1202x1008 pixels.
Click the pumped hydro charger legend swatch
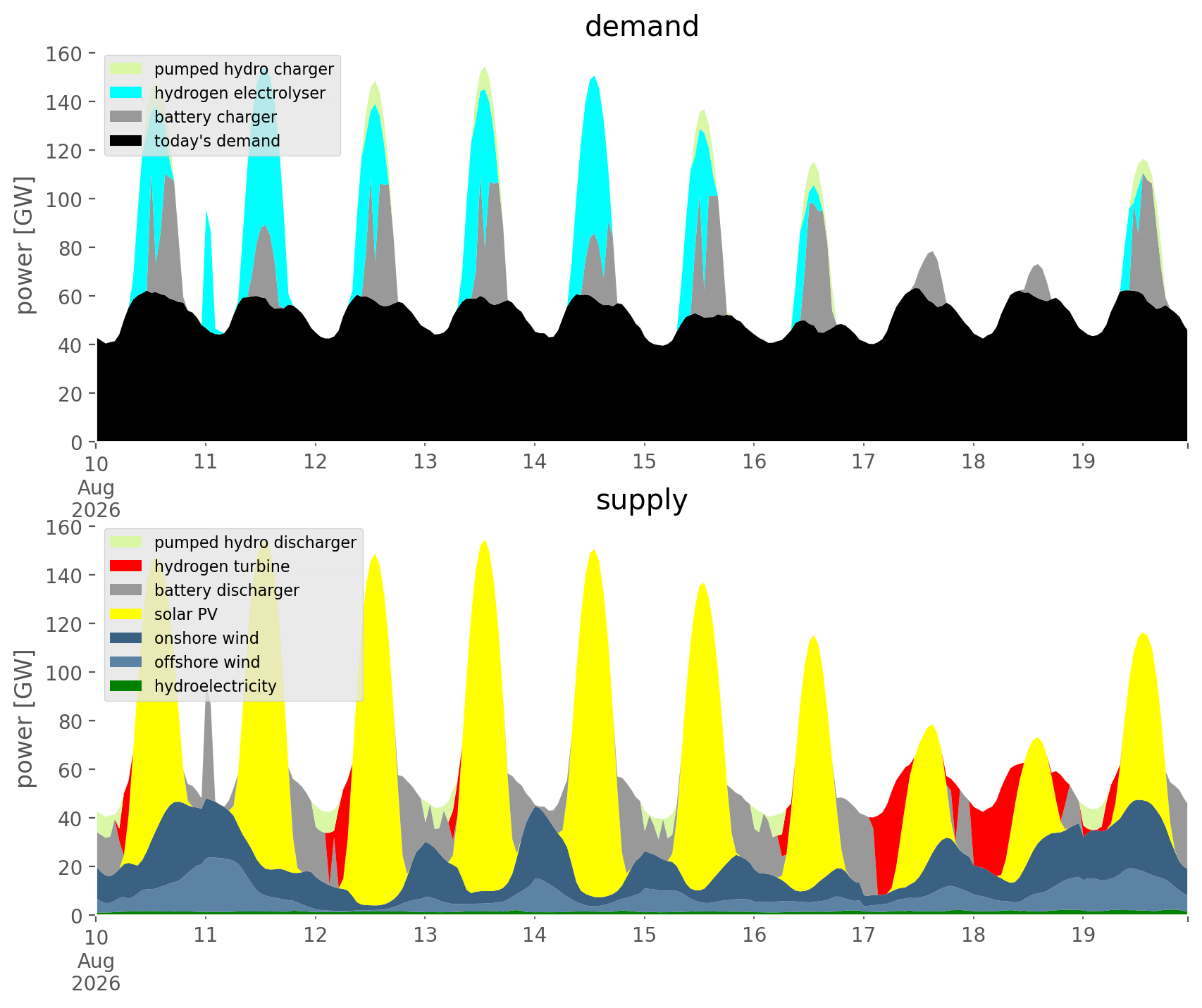click(x=126, y=69)
